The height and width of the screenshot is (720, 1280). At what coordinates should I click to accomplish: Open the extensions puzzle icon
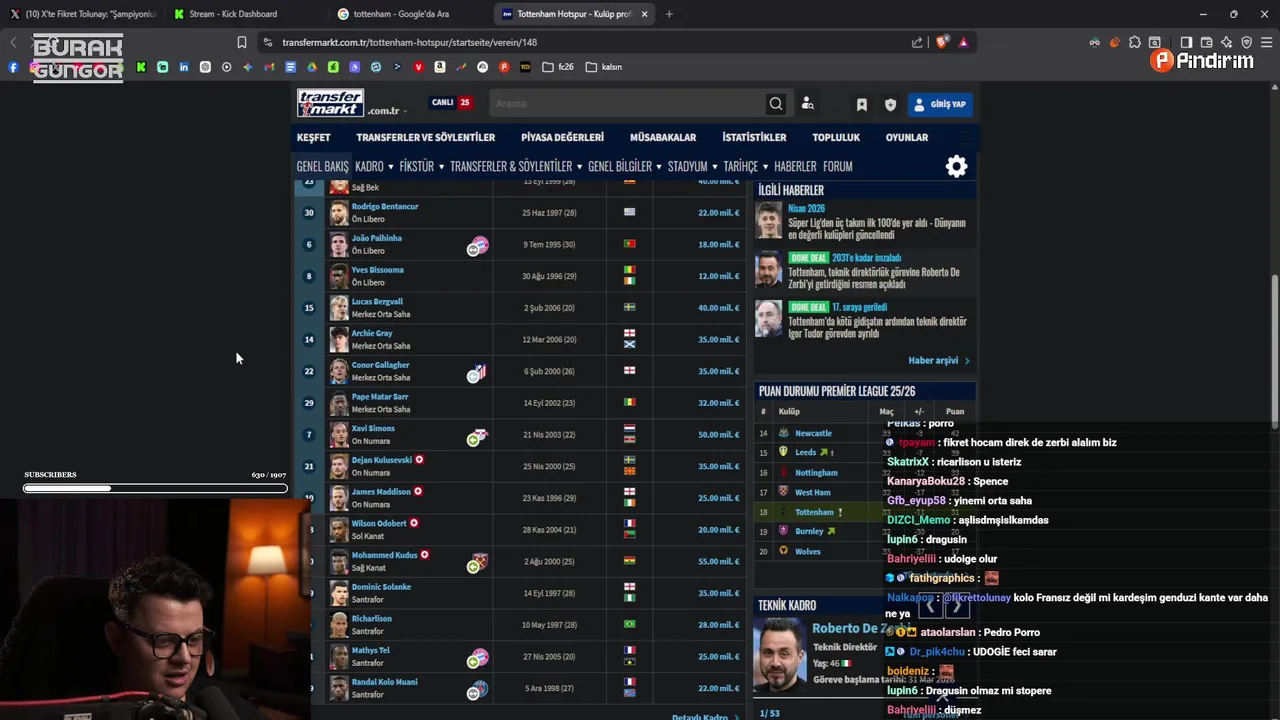coord(1134,42)
